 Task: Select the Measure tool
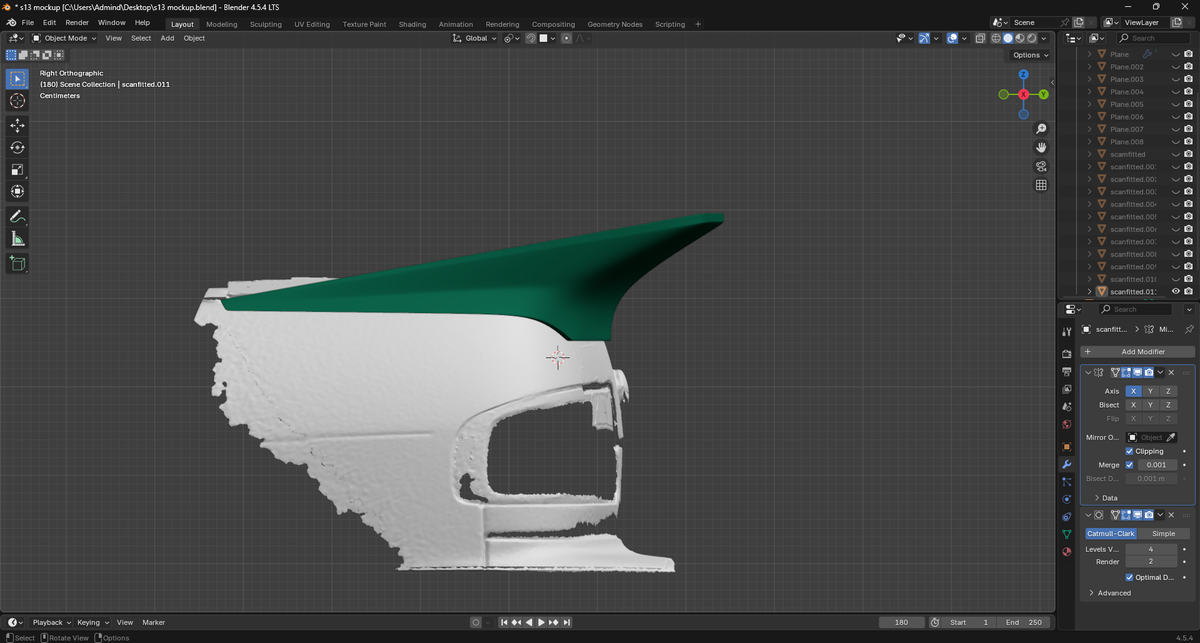17,238
